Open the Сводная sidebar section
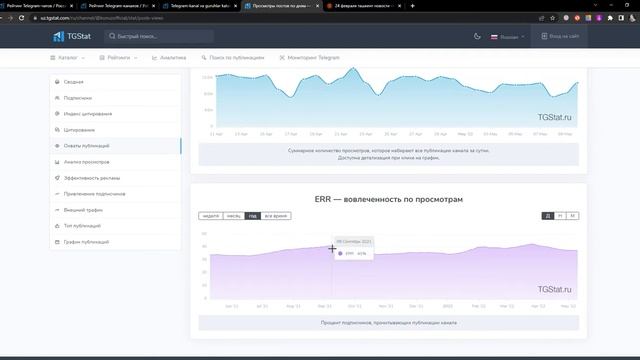 pos(116,82)
